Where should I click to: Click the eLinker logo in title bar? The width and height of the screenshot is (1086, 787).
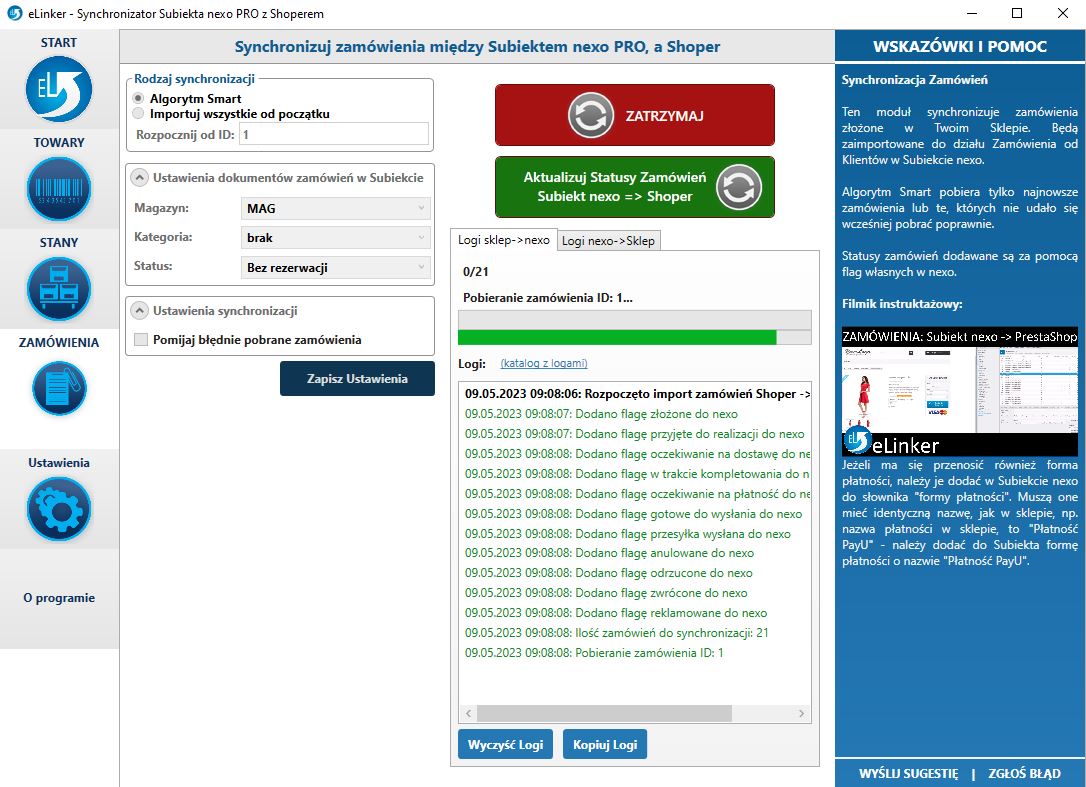(x=15, y=14)
